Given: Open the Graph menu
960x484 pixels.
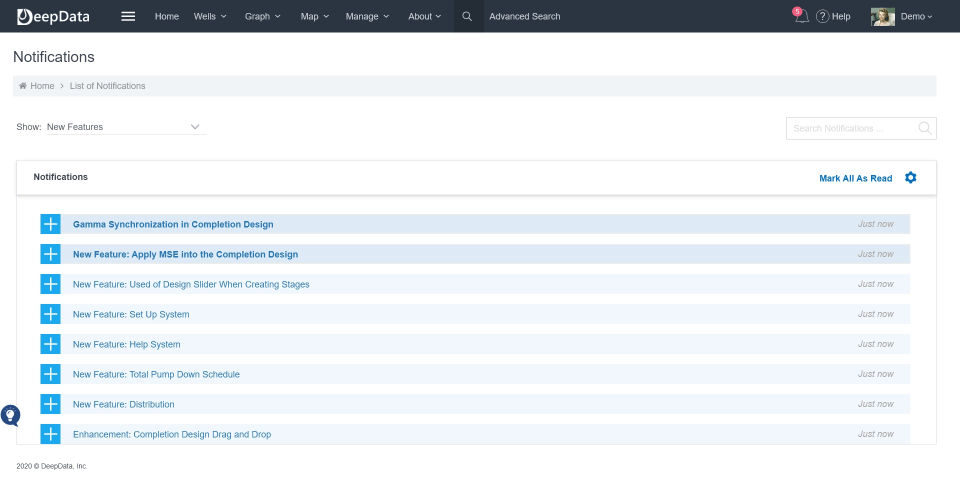Looking at the screenshot, I should (x=263, y=17).
